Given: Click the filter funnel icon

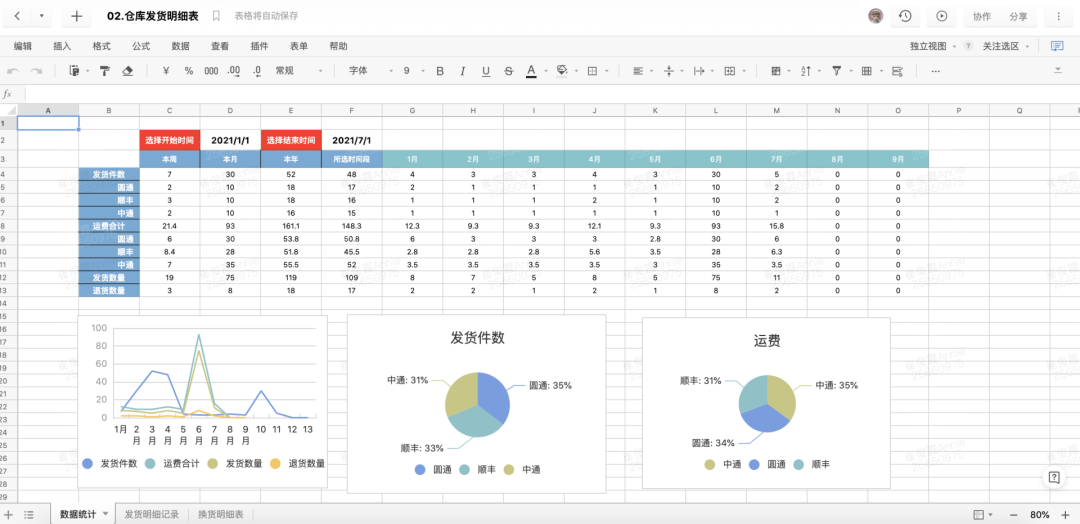Looking at the screenshot, I should pyautogui.click(x=837, y=71).
